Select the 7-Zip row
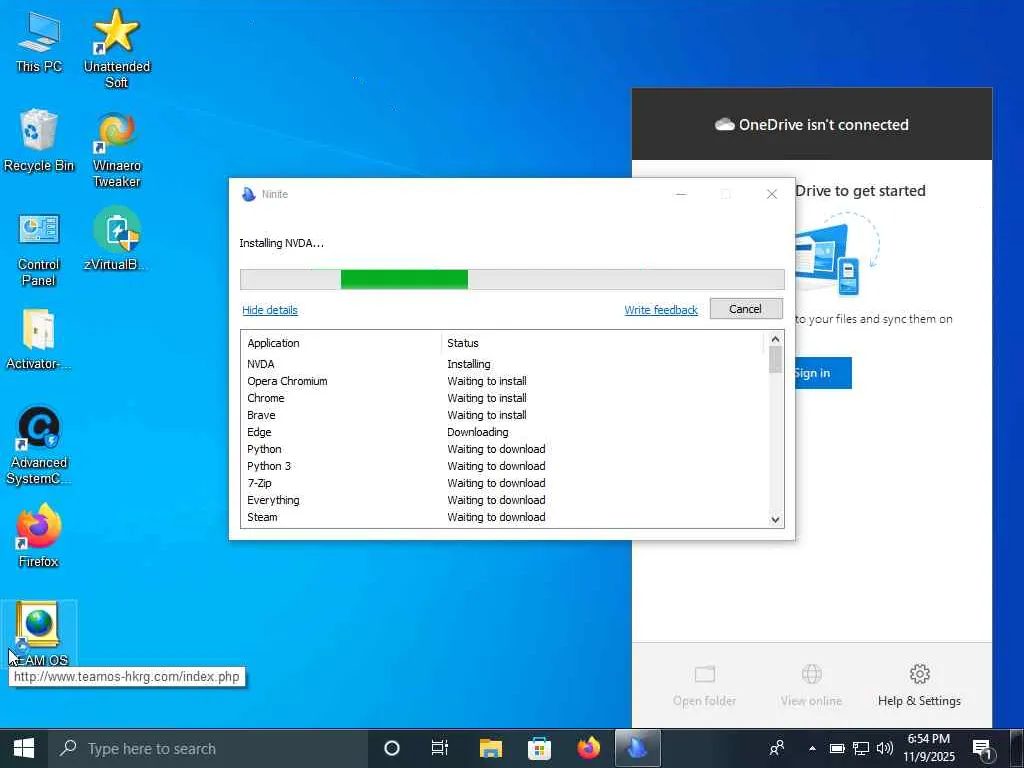This screenshot has width=1024, height=768. click(505, 483)
